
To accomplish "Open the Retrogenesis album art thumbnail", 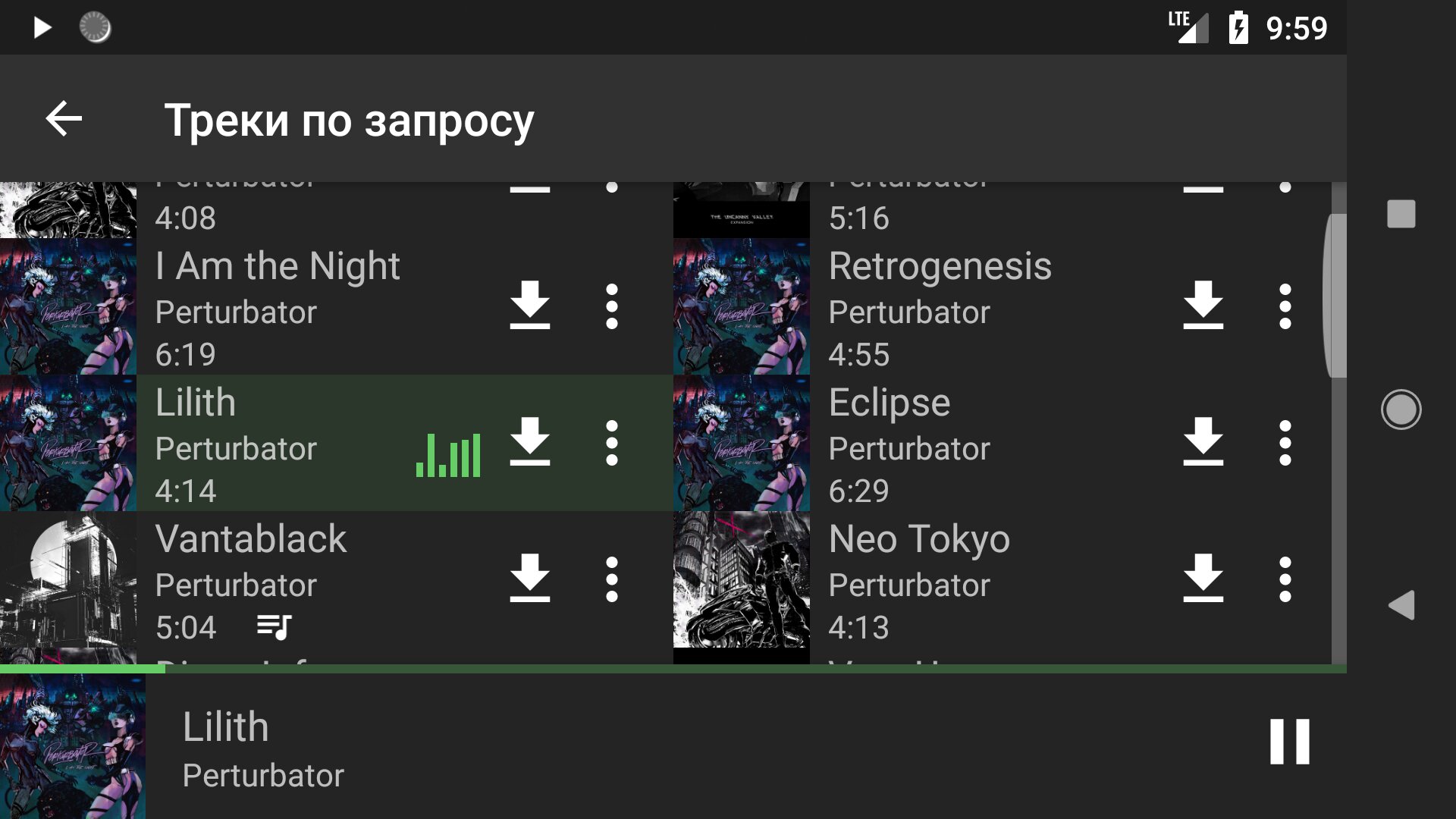I will click(742, 306).
